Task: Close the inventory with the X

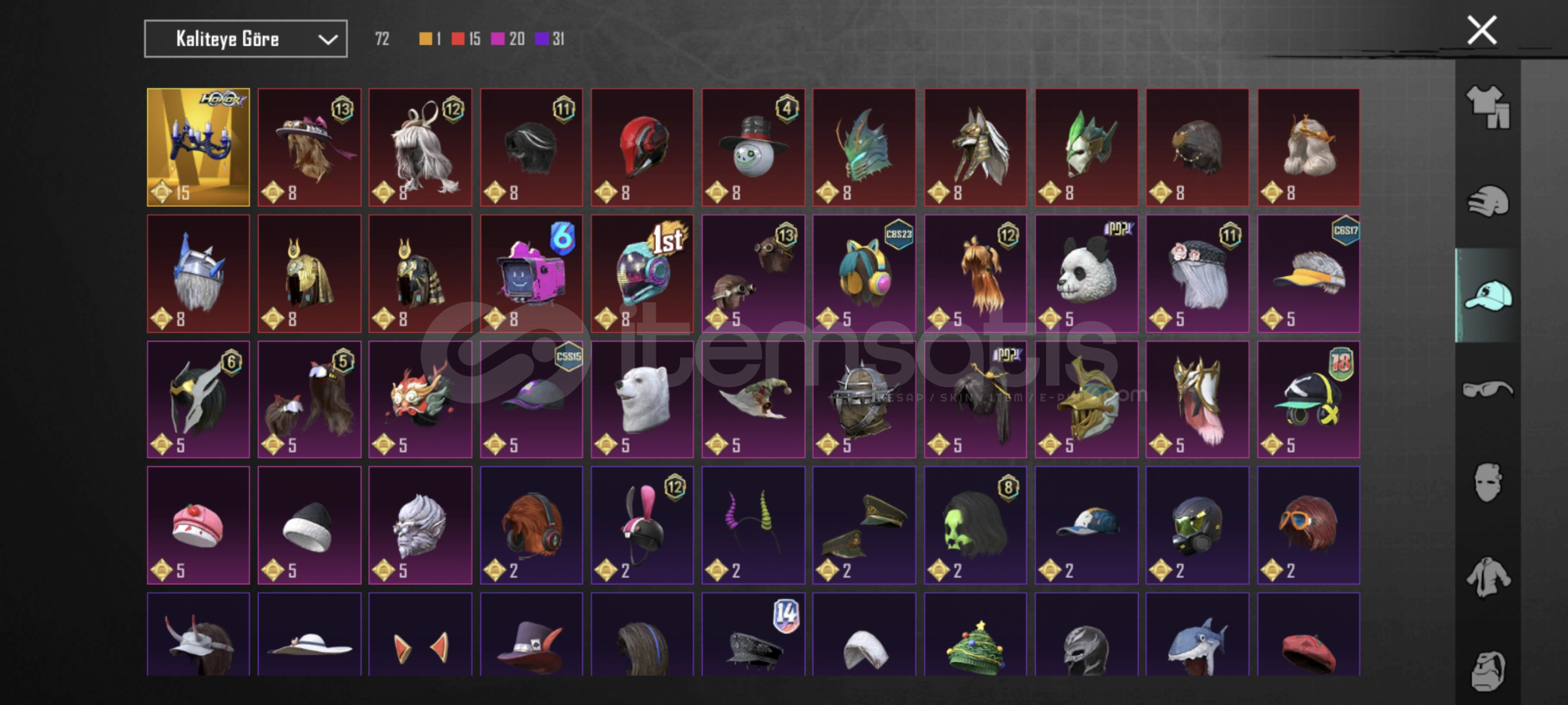Action: [1482, 30]
